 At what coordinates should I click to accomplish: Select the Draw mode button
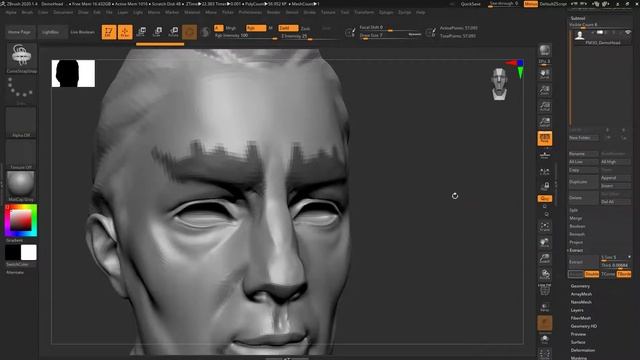125,32
